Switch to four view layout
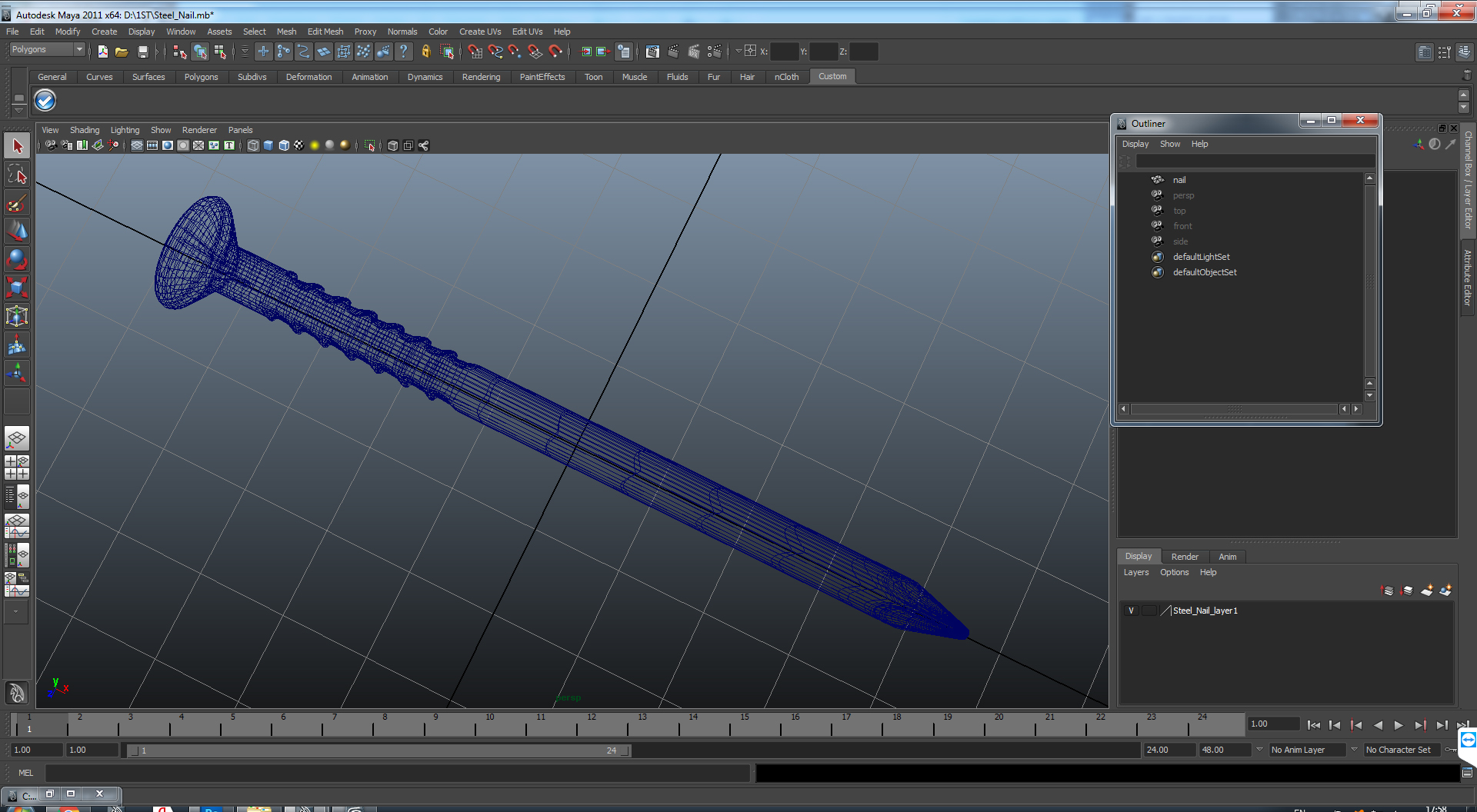 pos(17,468)
